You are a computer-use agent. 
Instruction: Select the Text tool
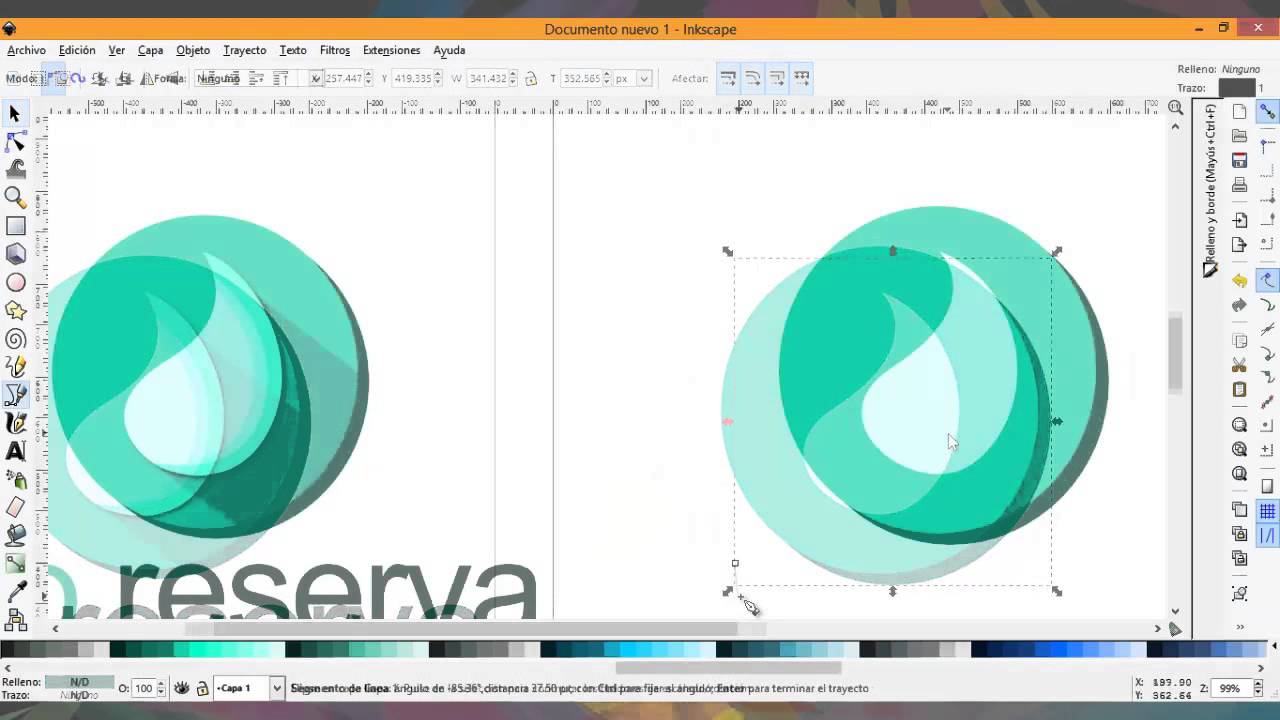[15, 452]
